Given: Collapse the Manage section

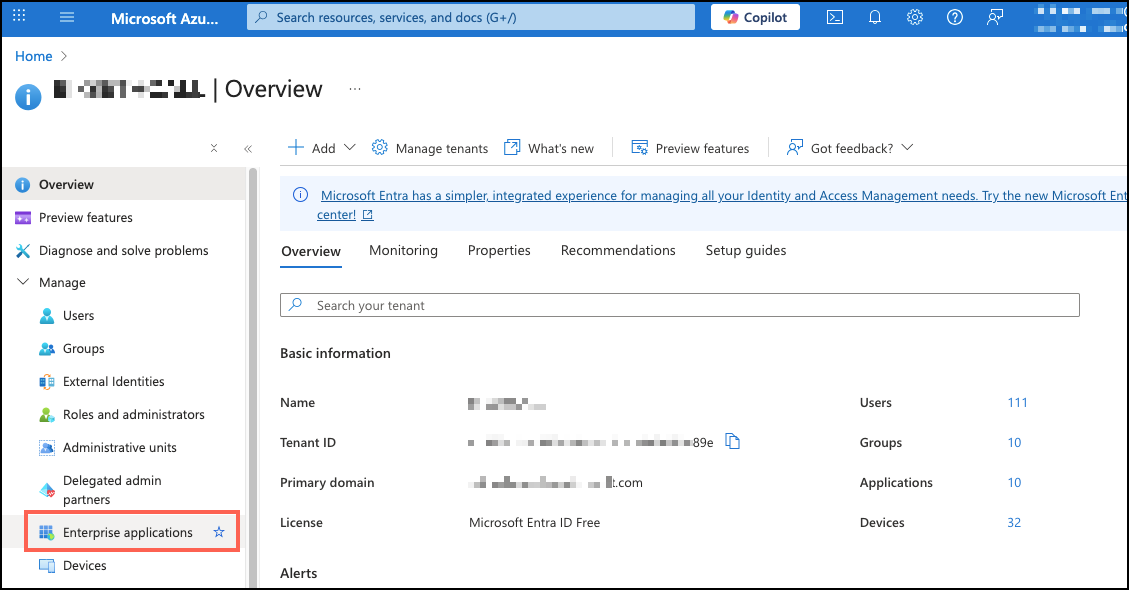Looking at the screenshot, I should pos(23,283).
